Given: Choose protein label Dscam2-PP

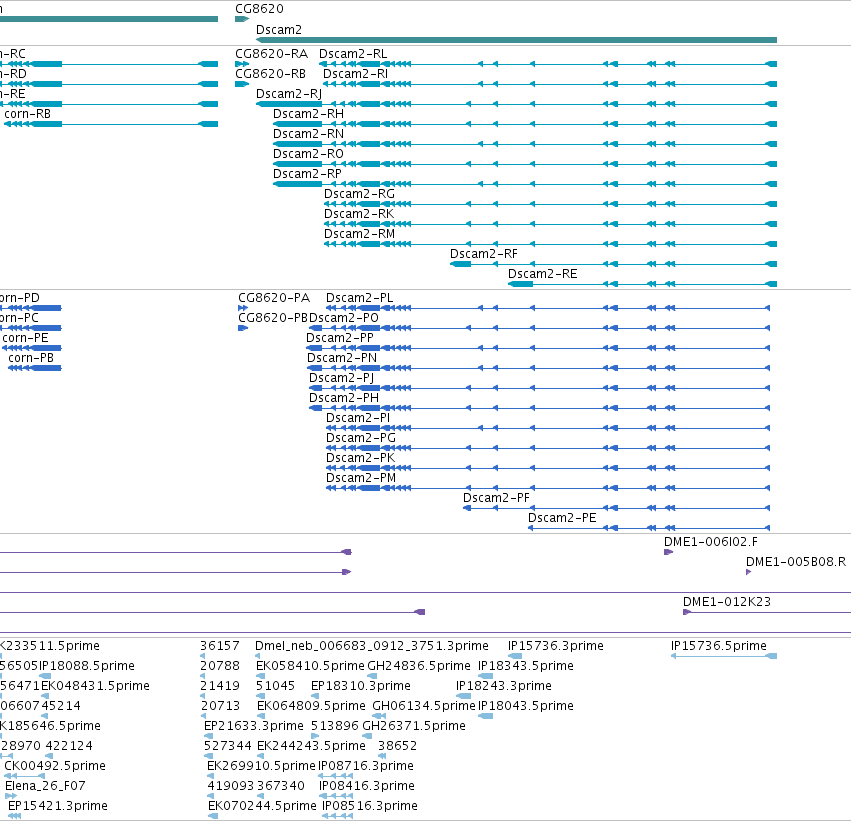Looking at the screenshot, I should [340, 338].
